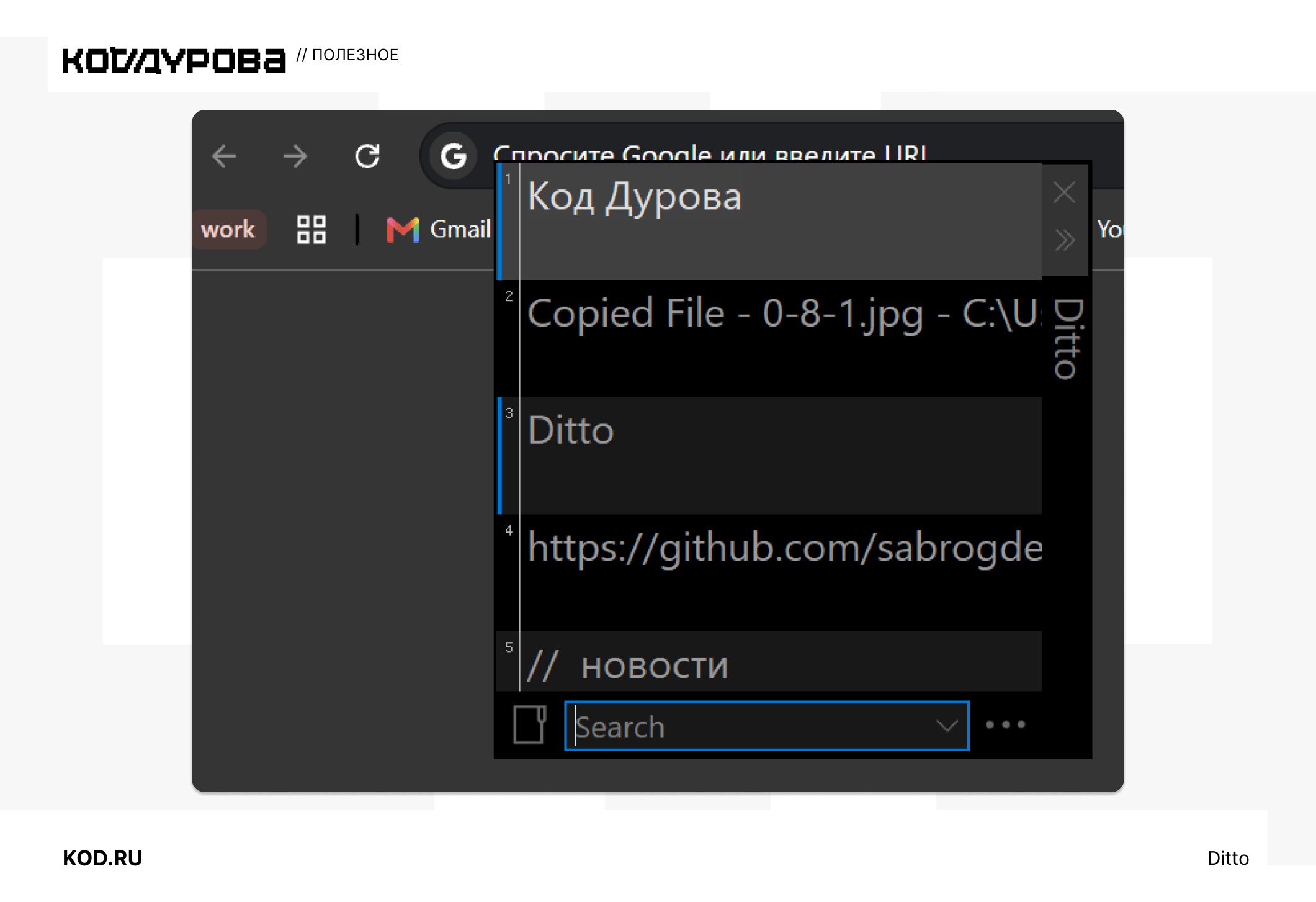The image size is (1316, 902).
Task: Click the Google G icon in address bar
Action: click(454, 155)
